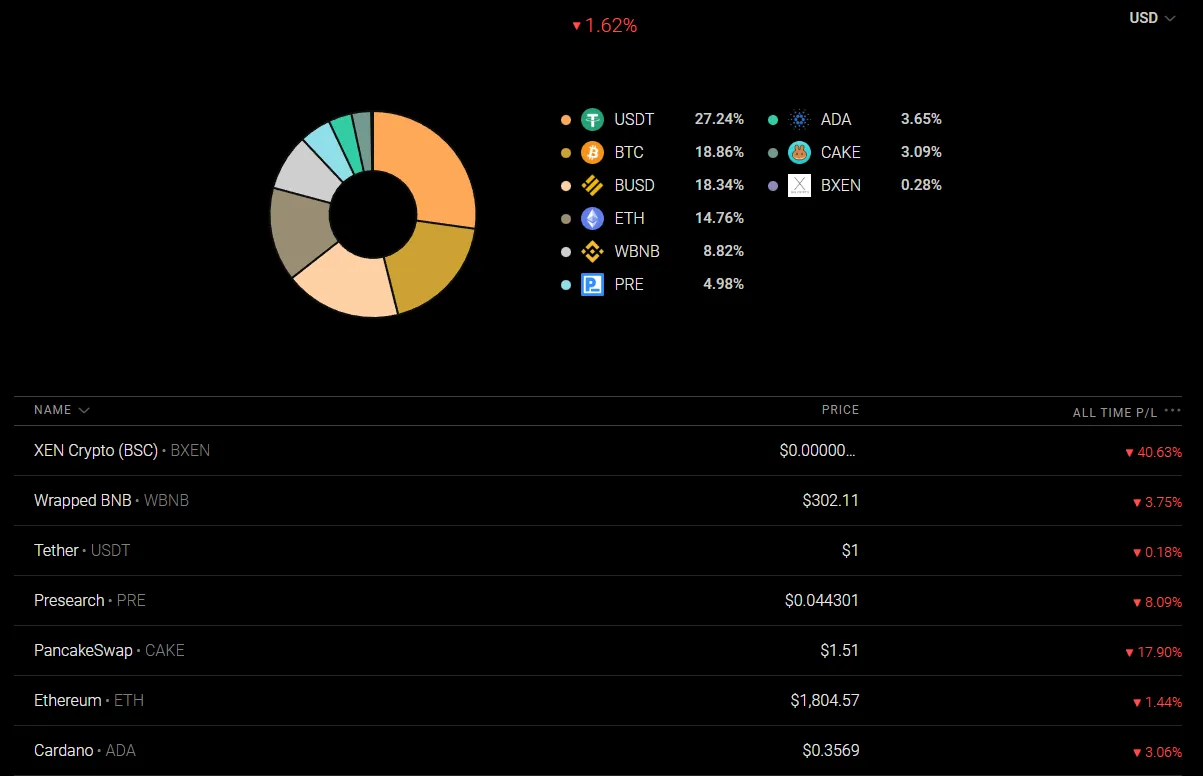Open the Presearch PRE row
The width and height of the screenshot is (1203, 776).
coord(598,601)
